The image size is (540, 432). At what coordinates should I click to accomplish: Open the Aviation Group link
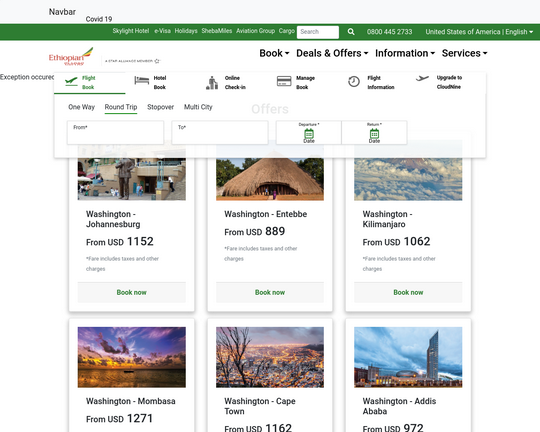click(x=255, y=31)
